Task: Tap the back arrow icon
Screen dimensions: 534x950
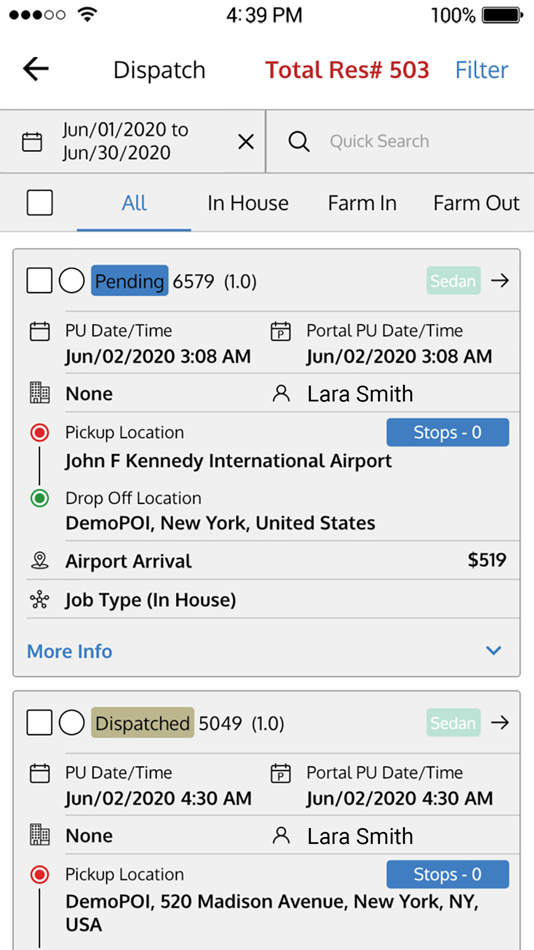Action: click(36, 69)
